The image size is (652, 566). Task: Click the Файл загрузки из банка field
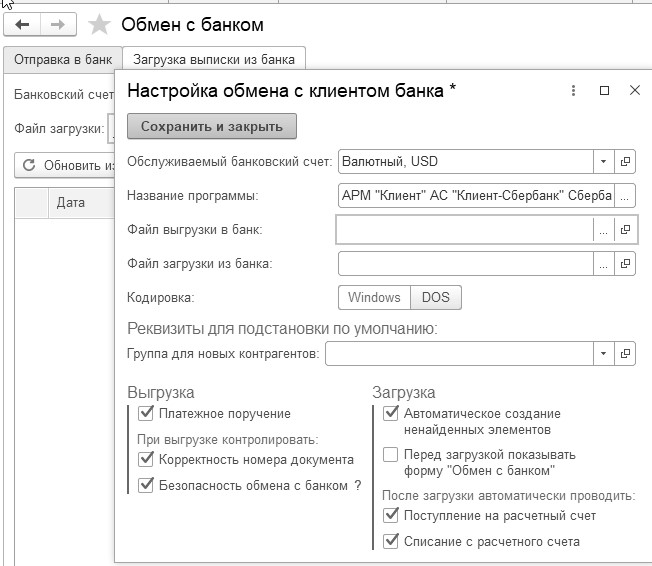tap(466, 264)
